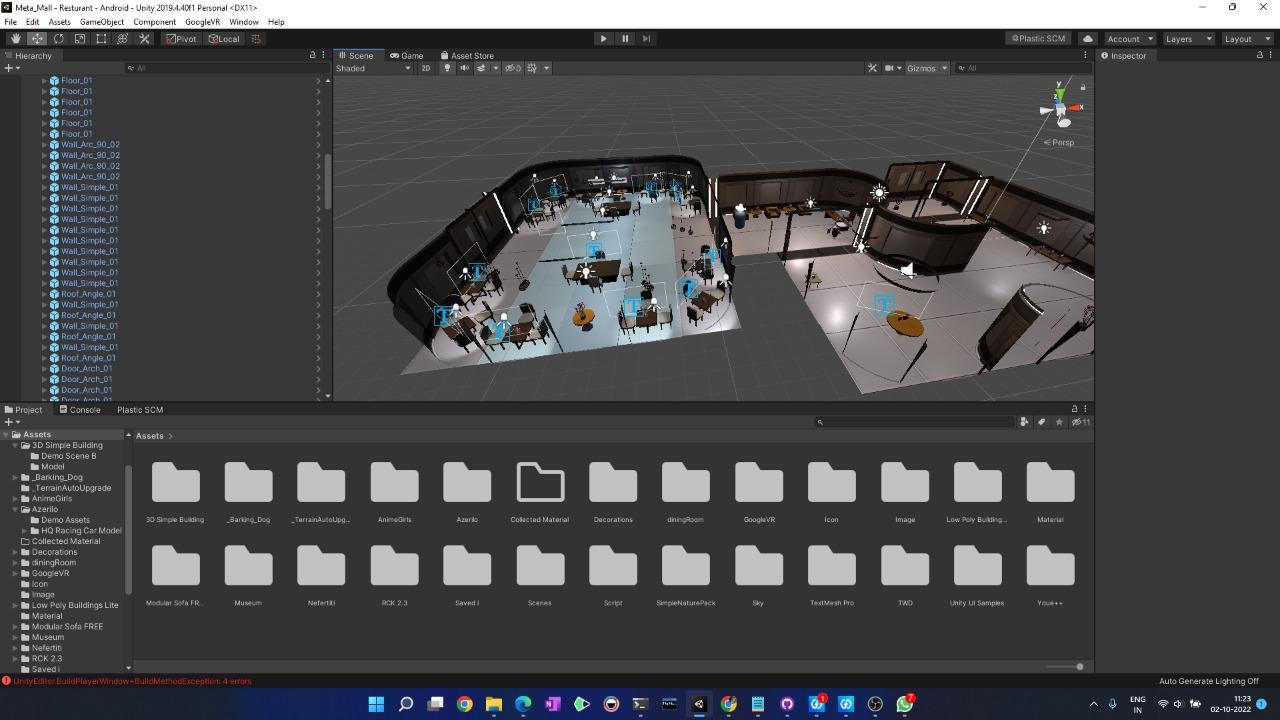
Task: Open the Hierarchy create plus menu
Action: pyautogui.click(x=11, y=68)
